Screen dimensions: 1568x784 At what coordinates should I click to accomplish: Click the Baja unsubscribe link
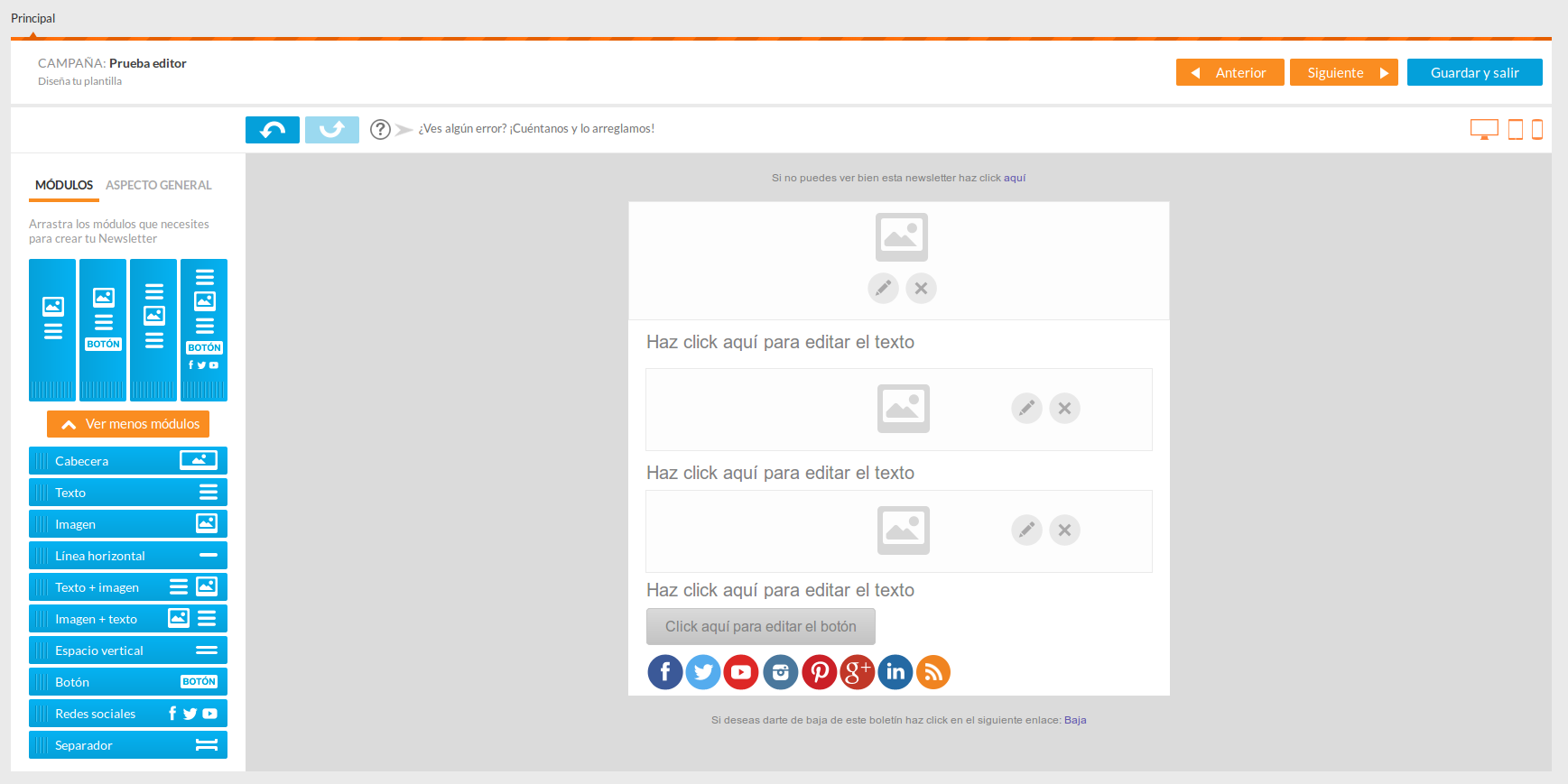coord(1075,720)
